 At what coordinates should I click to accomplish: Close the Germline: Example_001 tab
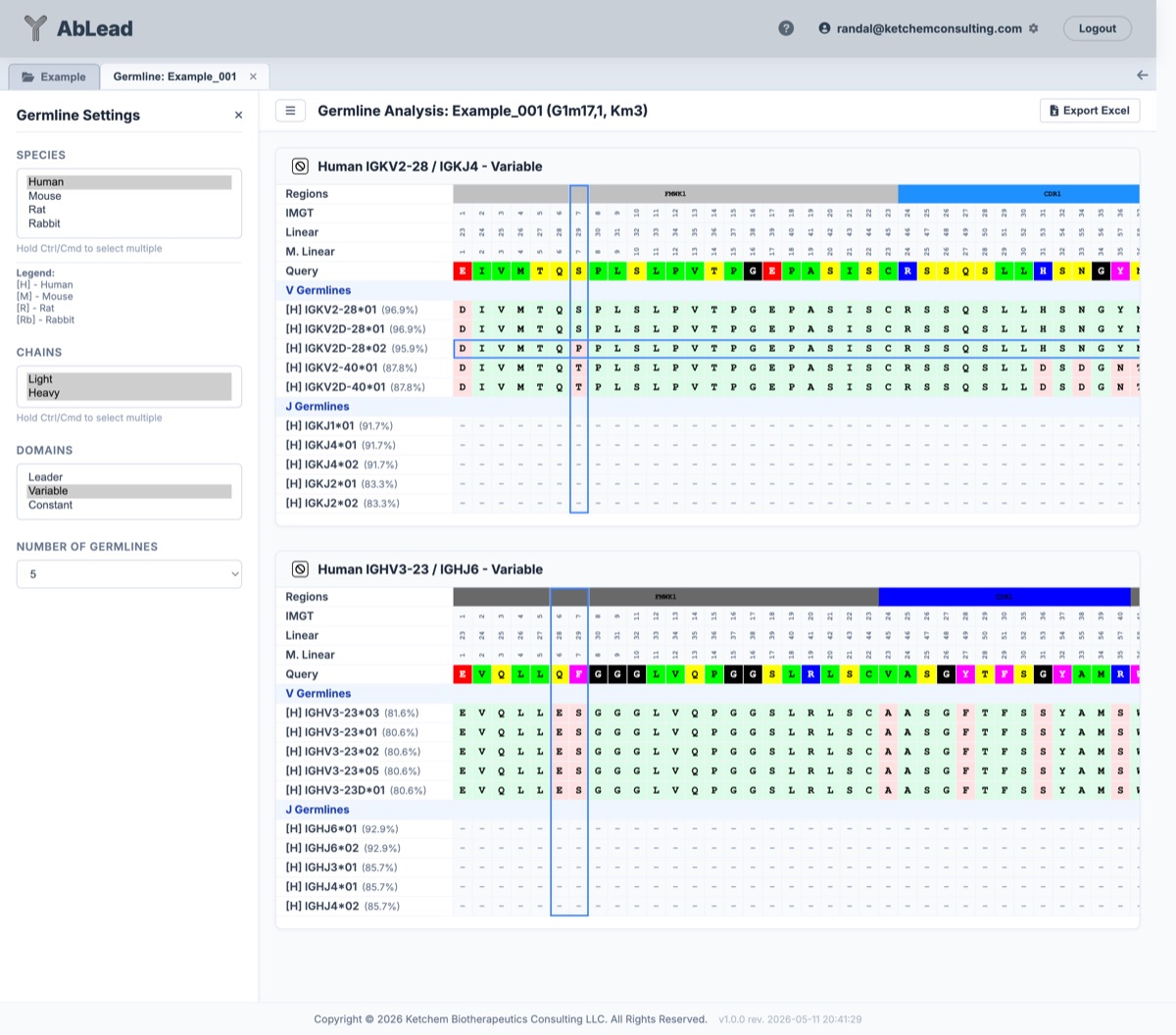coord(253,76)
